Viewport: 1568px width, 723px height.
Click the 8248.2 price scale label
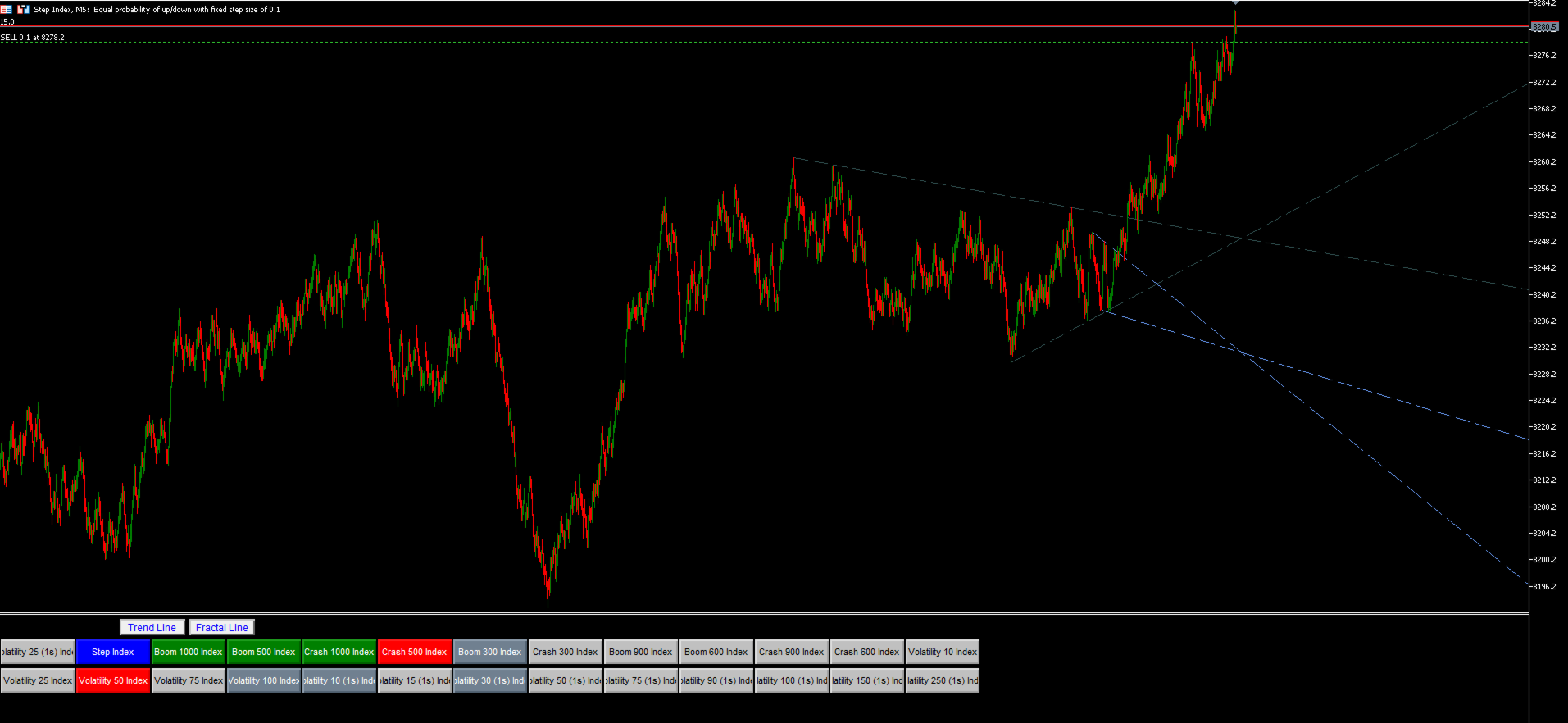[x=1544, y=242]
